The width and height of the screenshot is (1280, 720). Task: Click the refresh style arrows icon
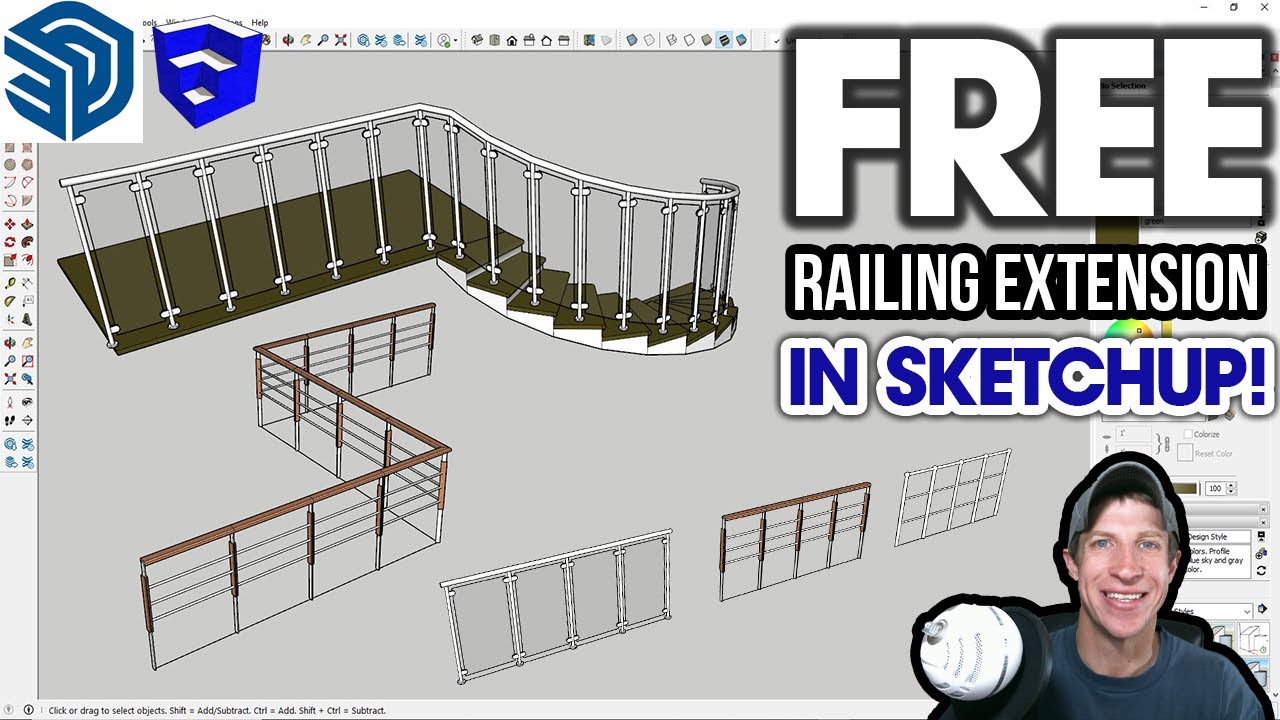click(x=1261, y=571)
